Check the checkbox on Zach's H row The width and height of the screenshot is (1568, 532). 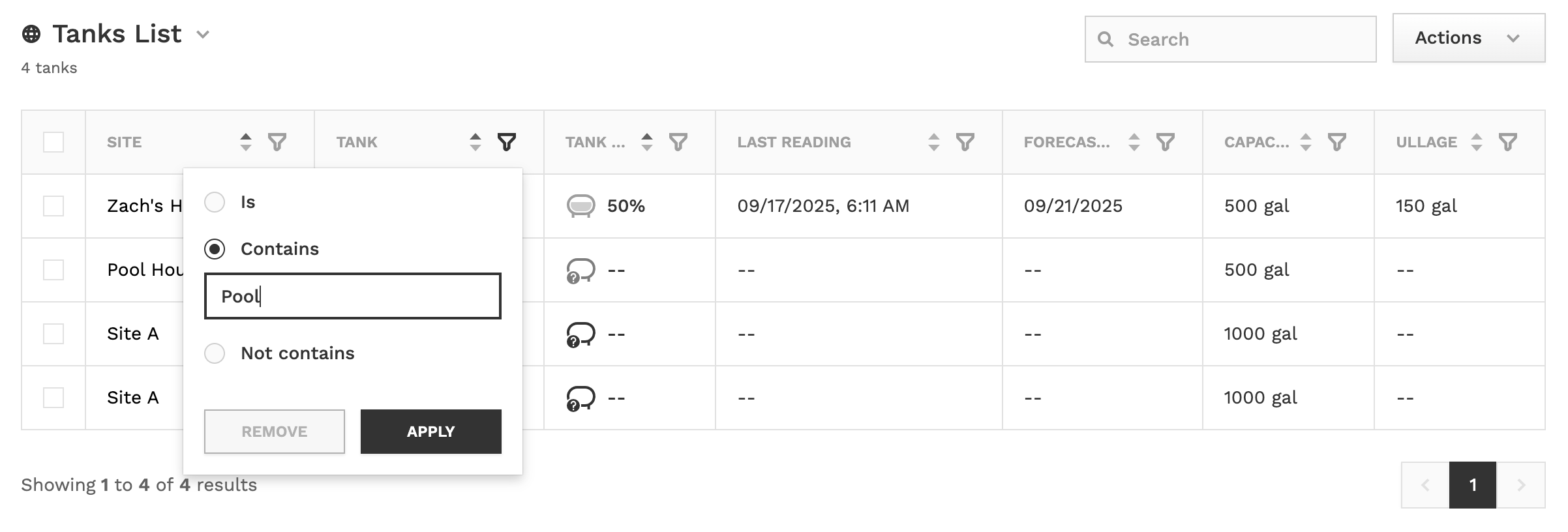[x=53, y=205]
